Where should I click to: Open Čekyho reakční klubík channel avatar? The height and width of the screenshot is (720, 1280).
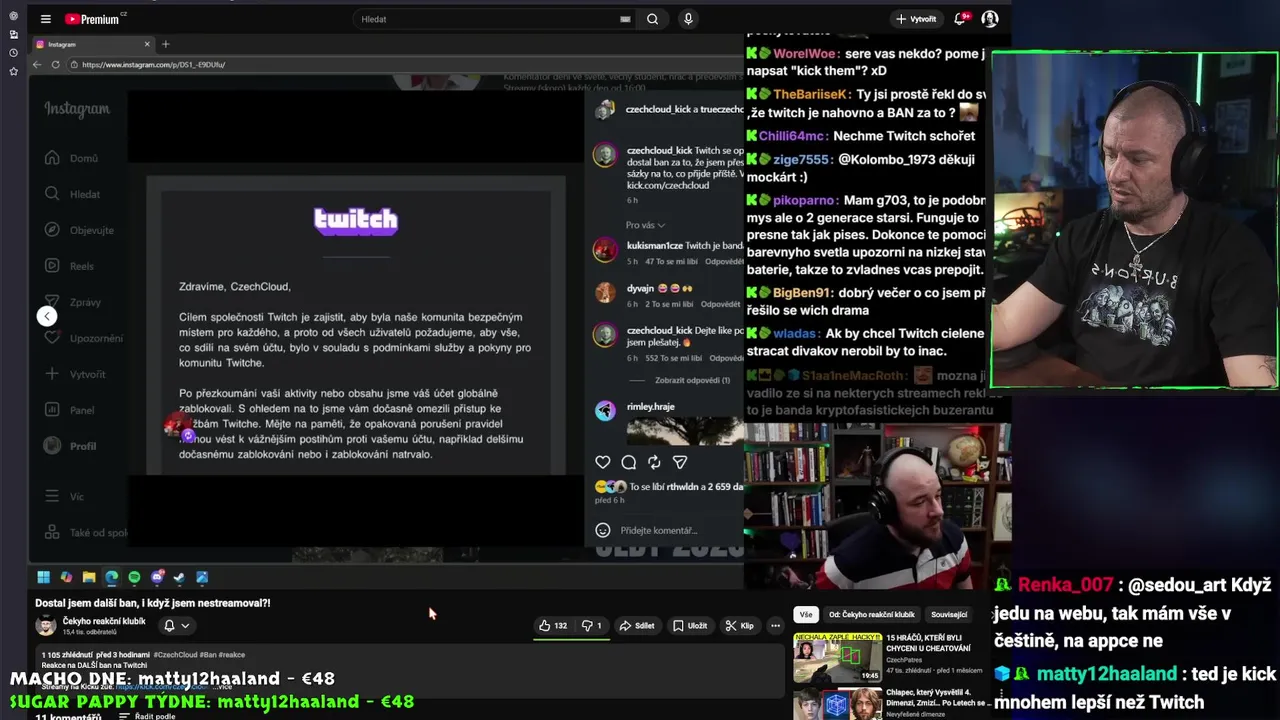click(x=46, y=626)
